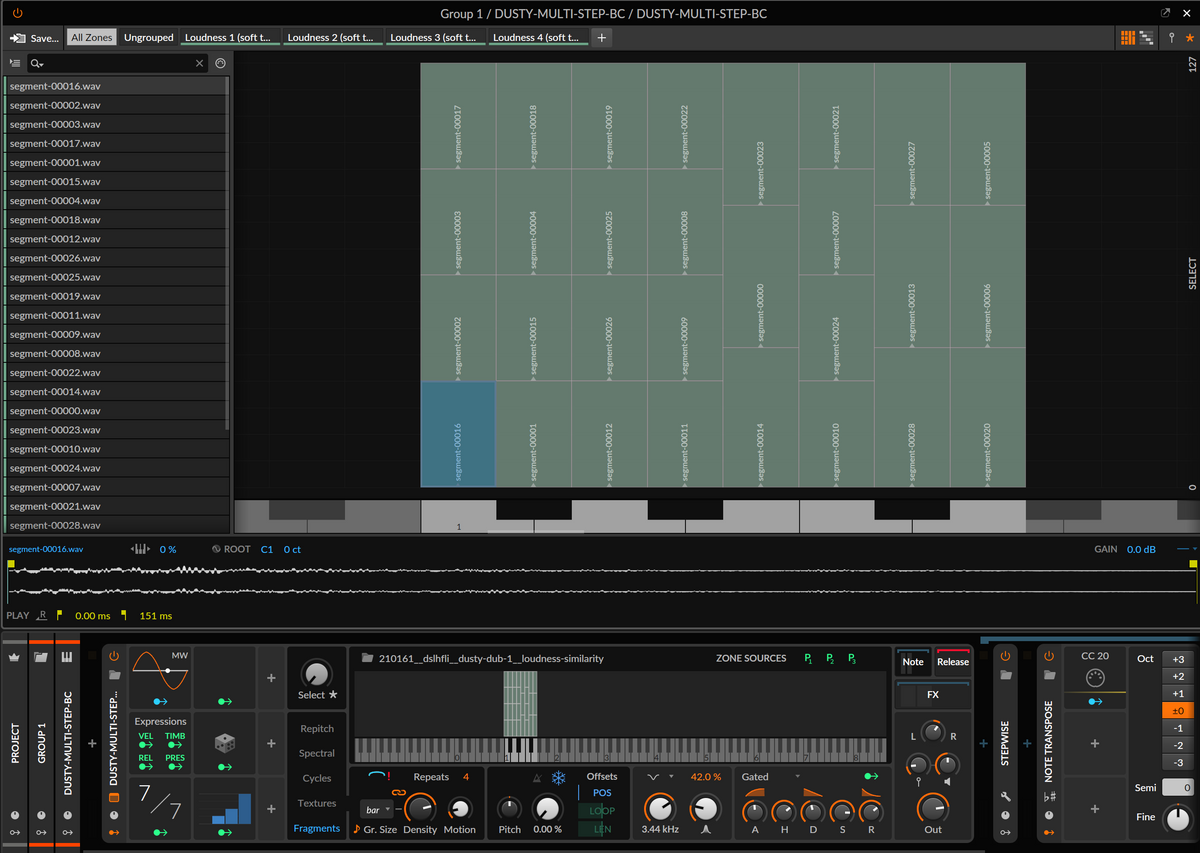The height and width of the screenshot is (853, 1200).
Task: Switch to list zone view icon
Action: click(x=1146, y=38)
